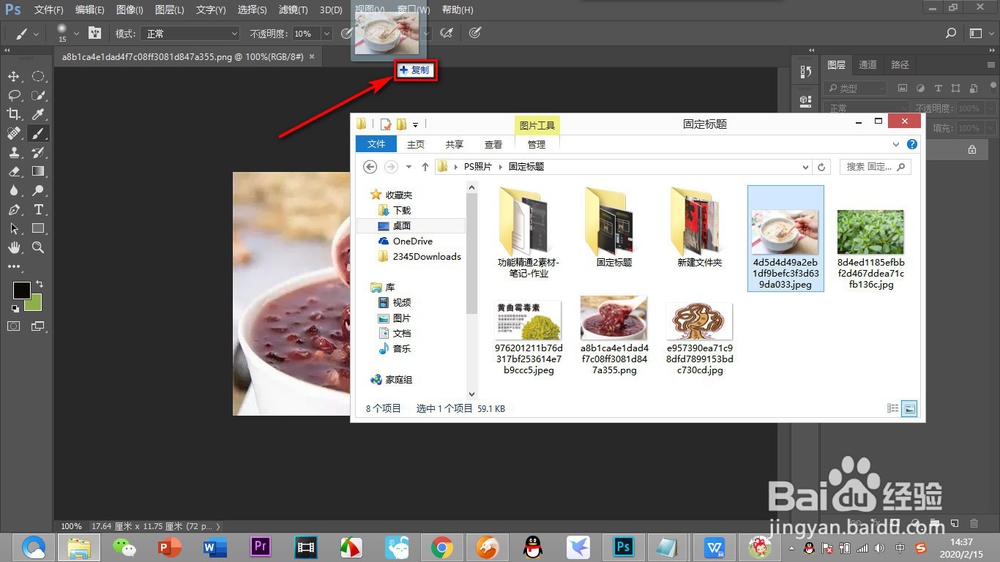Screen dimensions: 1000x562
Task: Select the Zoom tool
Action: pyautogui.click(x=38, y=248)
